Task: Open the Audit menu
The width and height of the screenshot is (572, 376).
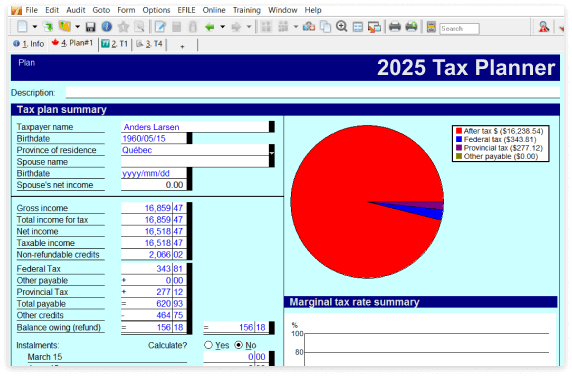Action: coord(76,10)
